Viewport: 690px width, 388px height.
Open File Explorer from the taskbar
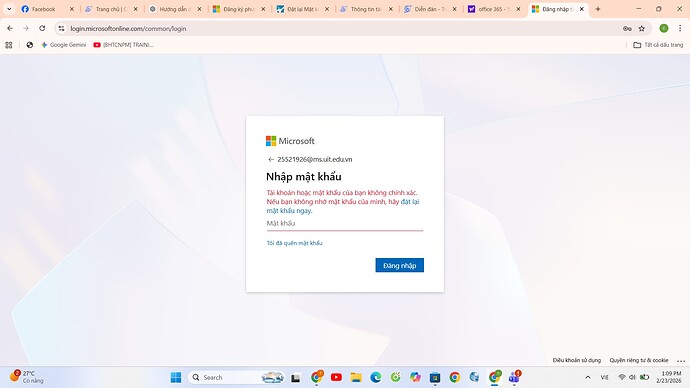tap(356, 377)
